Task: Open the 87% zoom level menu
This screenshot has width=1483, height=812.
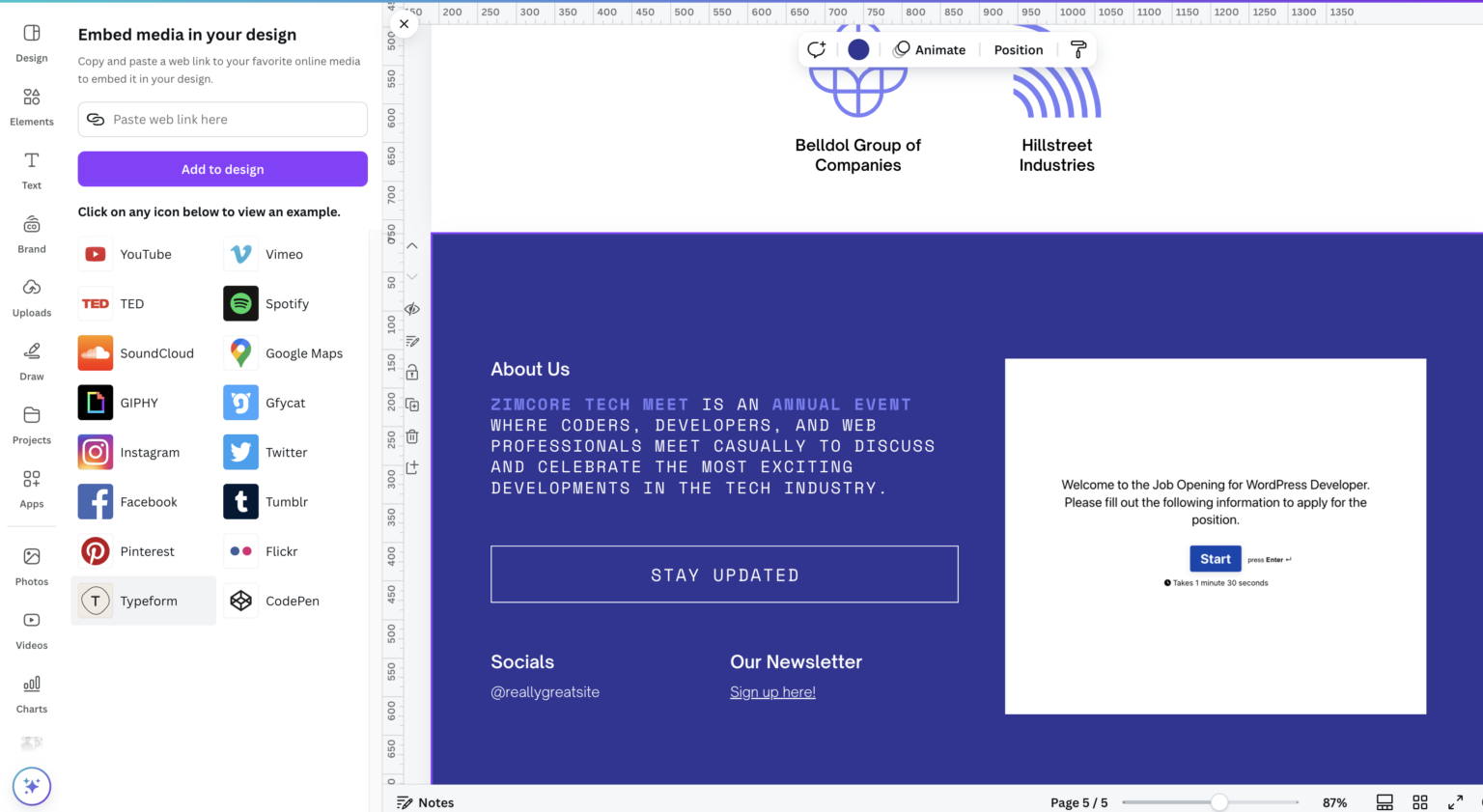Action: [1334, 802]
